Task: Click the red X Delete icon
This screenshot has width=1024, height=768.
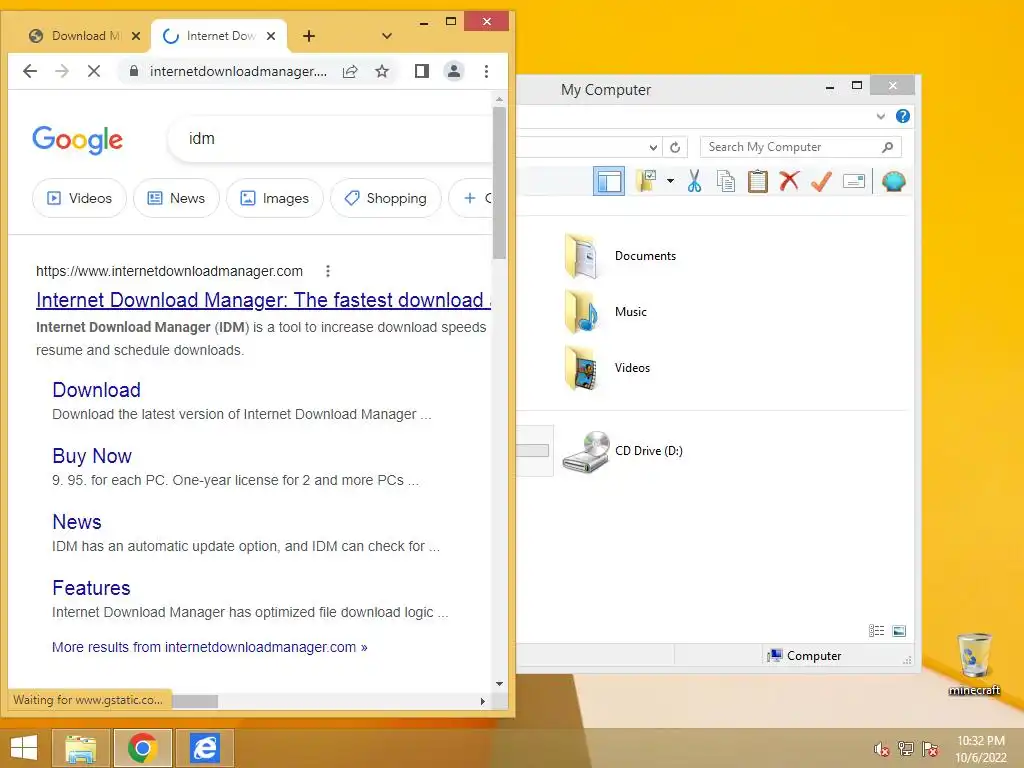Action: click(790, 181)
